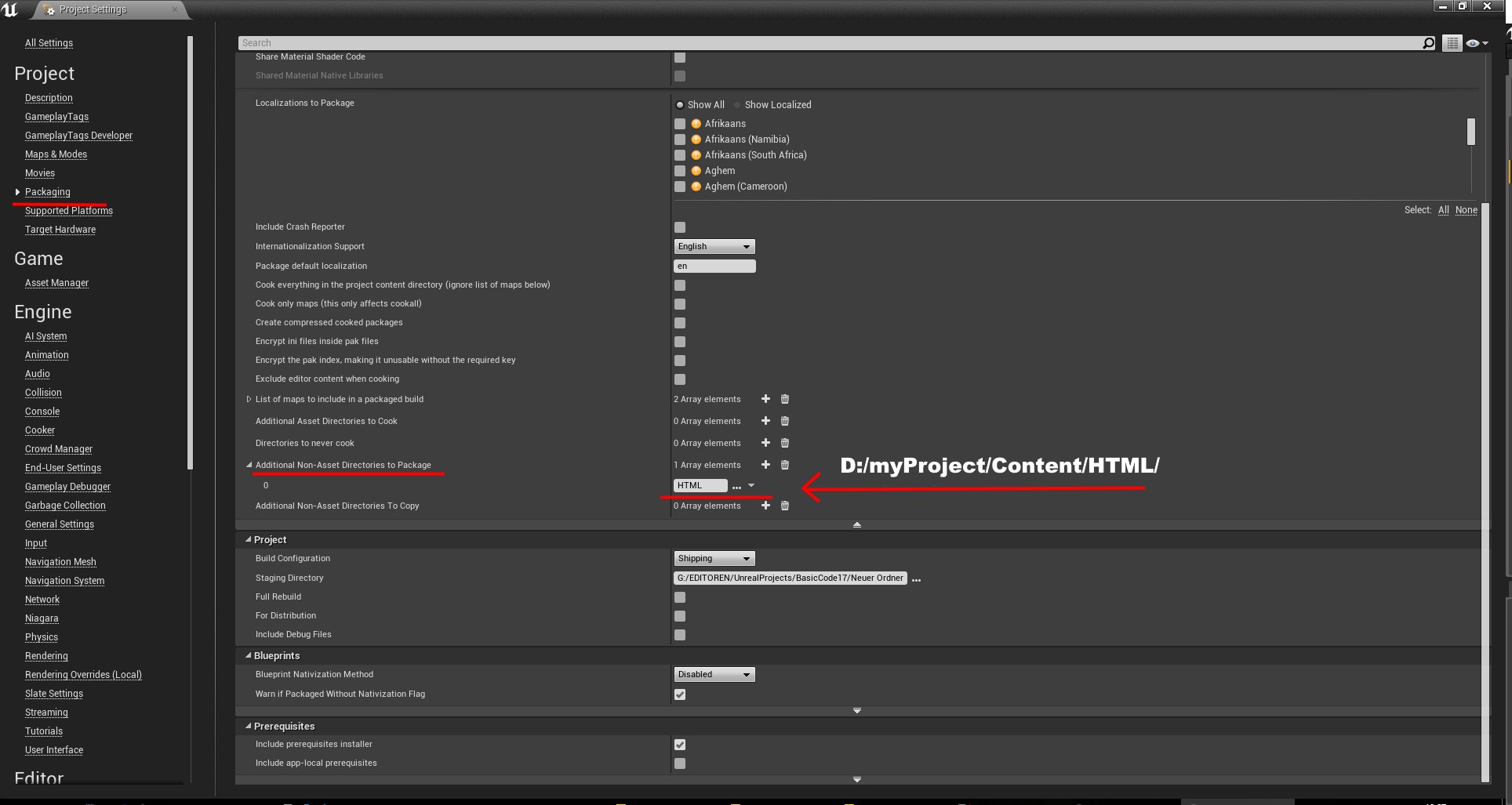Open Build Configuration Shipping dropdown

click(x=714, y=558)
